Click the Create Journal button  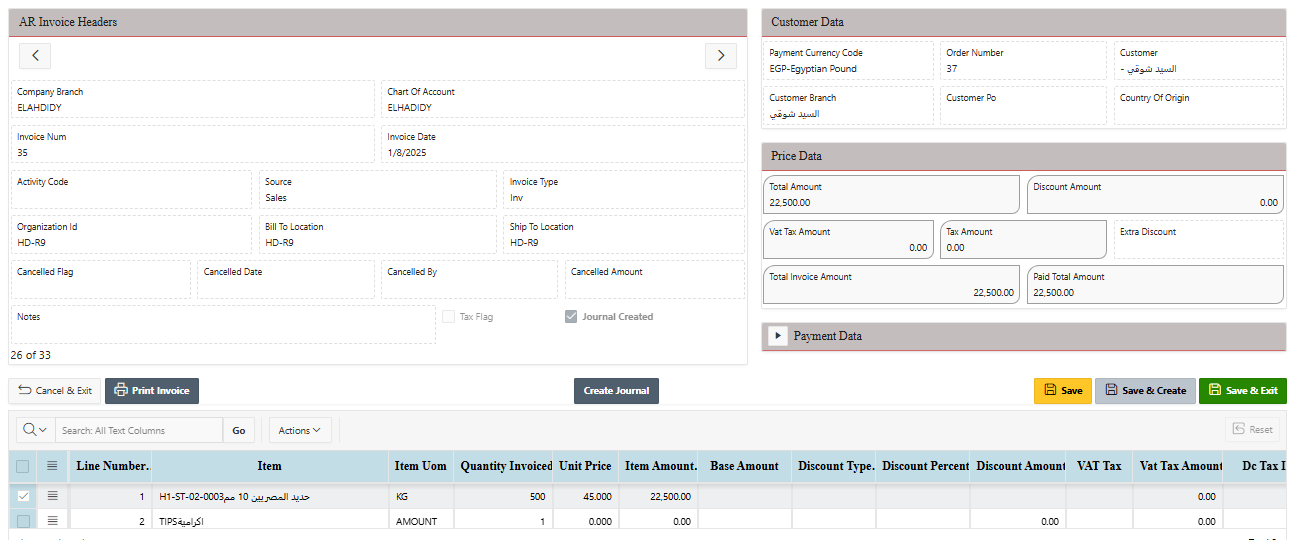[x=616, y=391]
